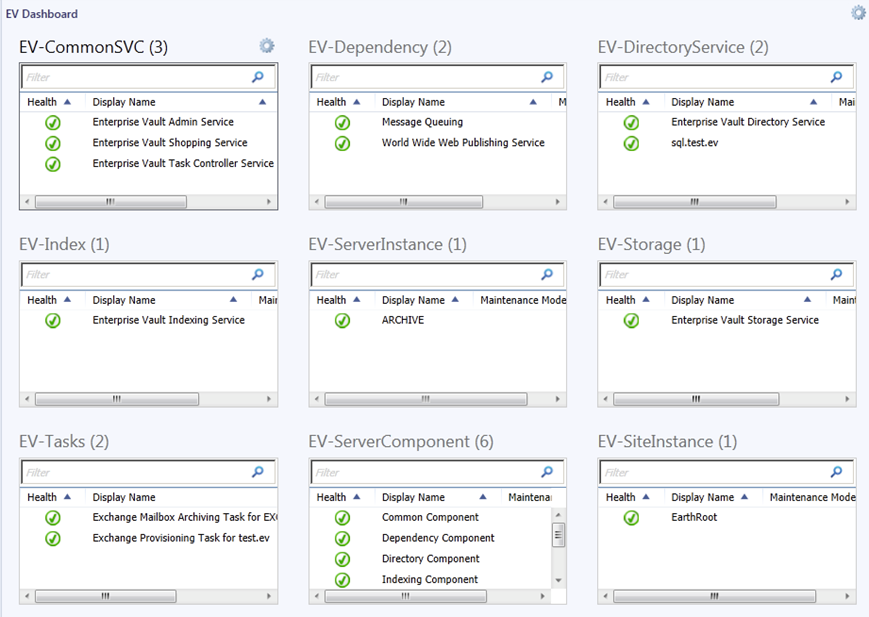The image size is (869, 617).
Task: Click search magnifier in EV-Storage filter
Action: click(x=836, y=274)
